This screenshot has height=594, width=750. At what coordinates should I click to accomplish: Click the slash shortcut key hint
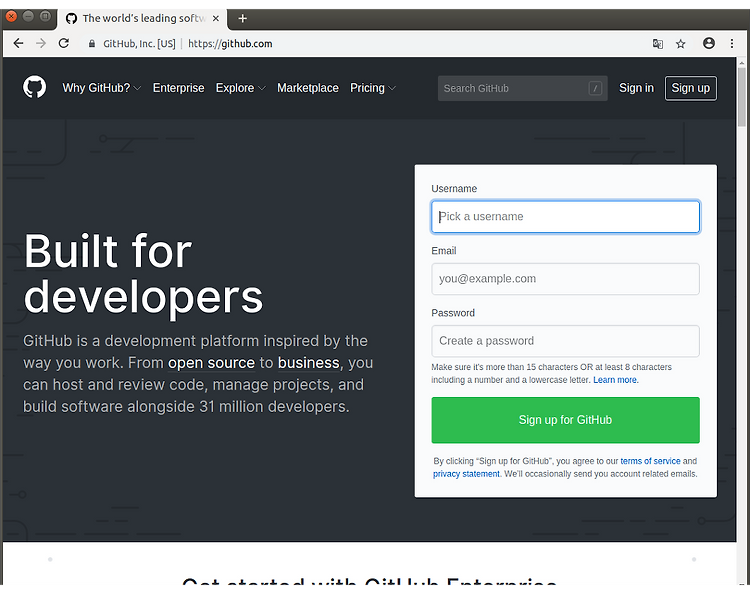595,88
